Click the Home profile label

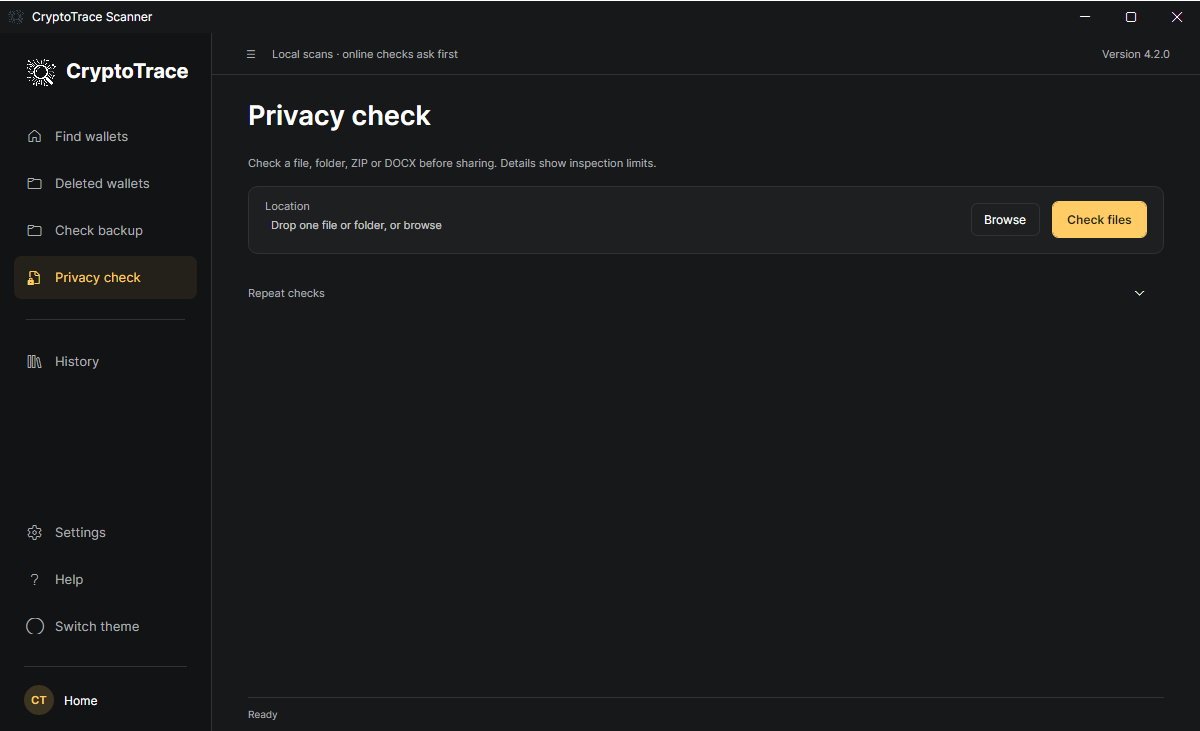81,701
